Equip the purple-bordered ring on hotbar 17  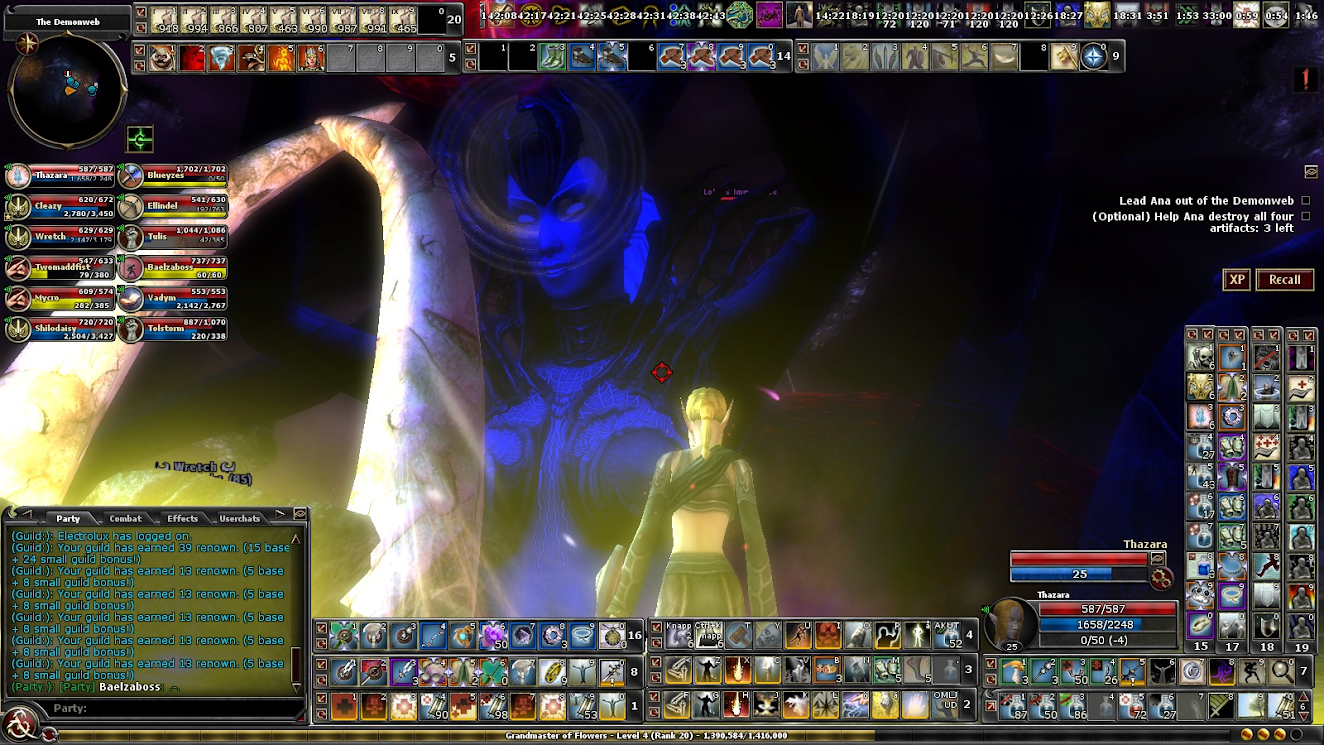[1232, 597]
